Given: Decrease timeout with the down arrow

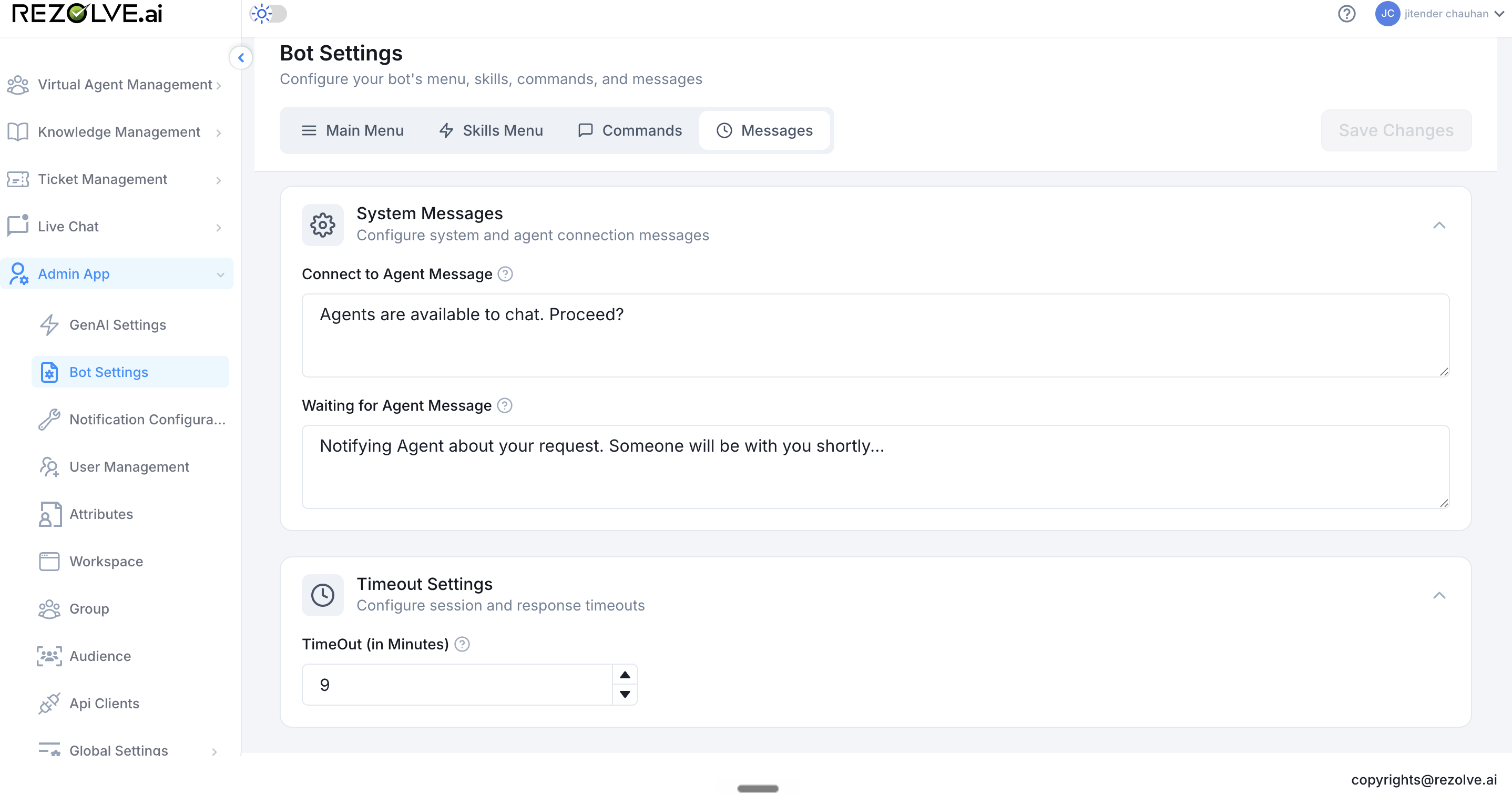Looking at the screenshot, I should pos(625,694).
